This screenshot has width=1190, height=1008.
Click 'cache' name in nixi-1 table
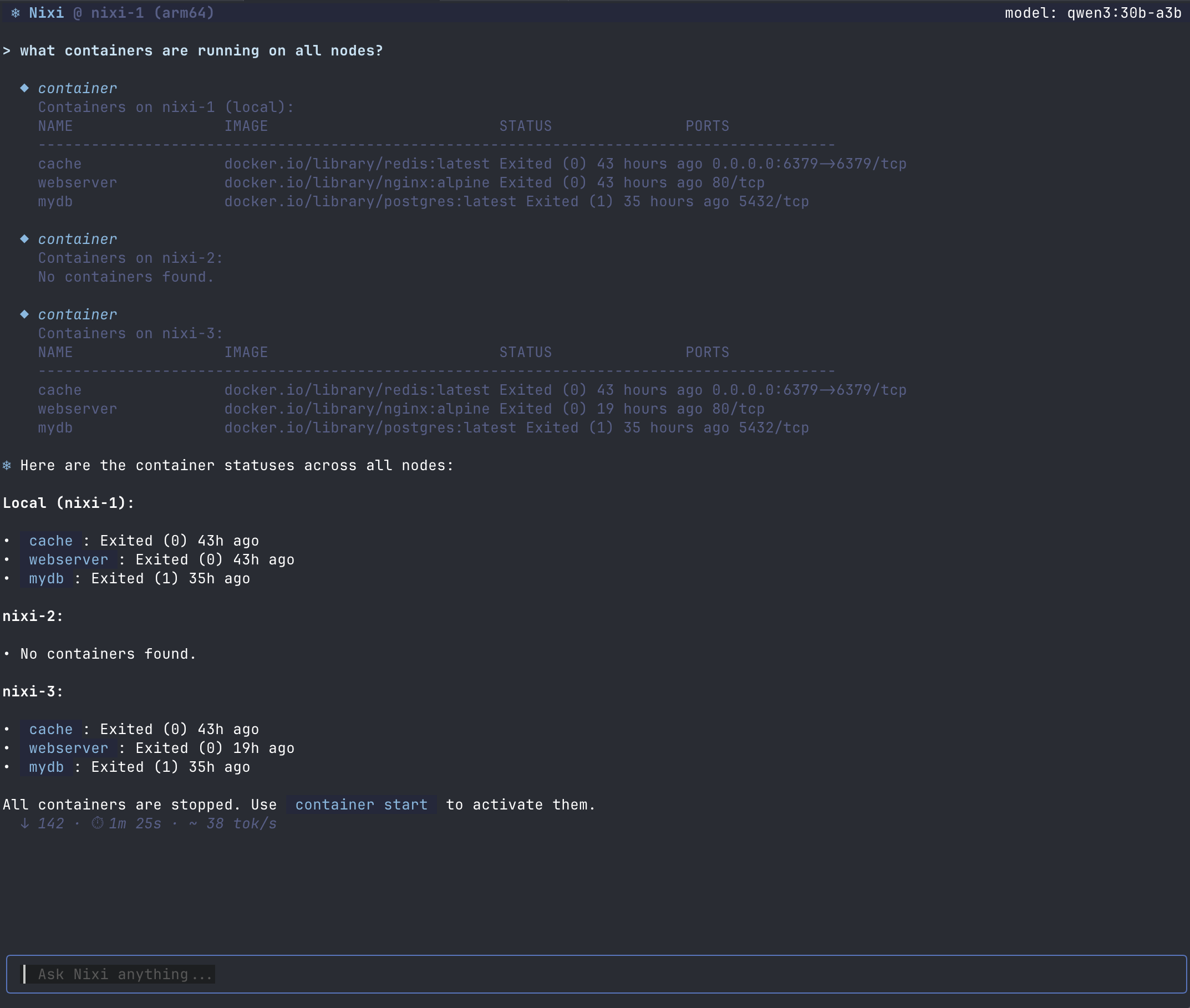click(x=60, y=164)
